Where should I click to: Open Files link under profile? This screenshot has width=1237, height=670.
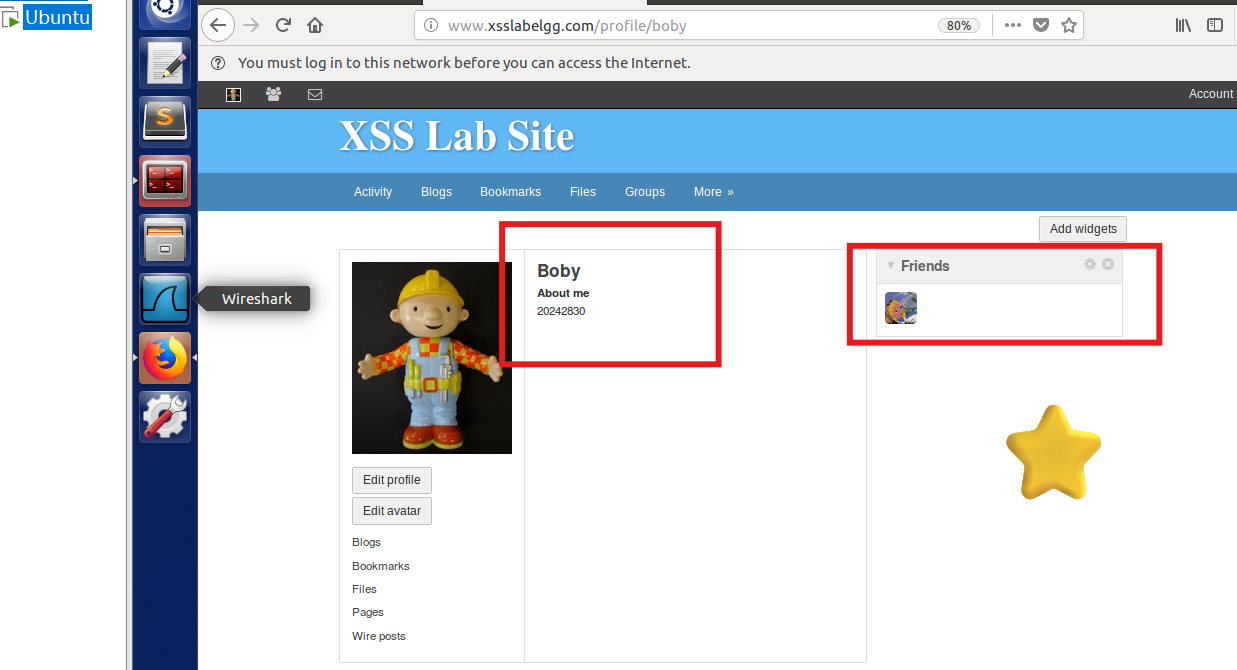click(364, 589)
